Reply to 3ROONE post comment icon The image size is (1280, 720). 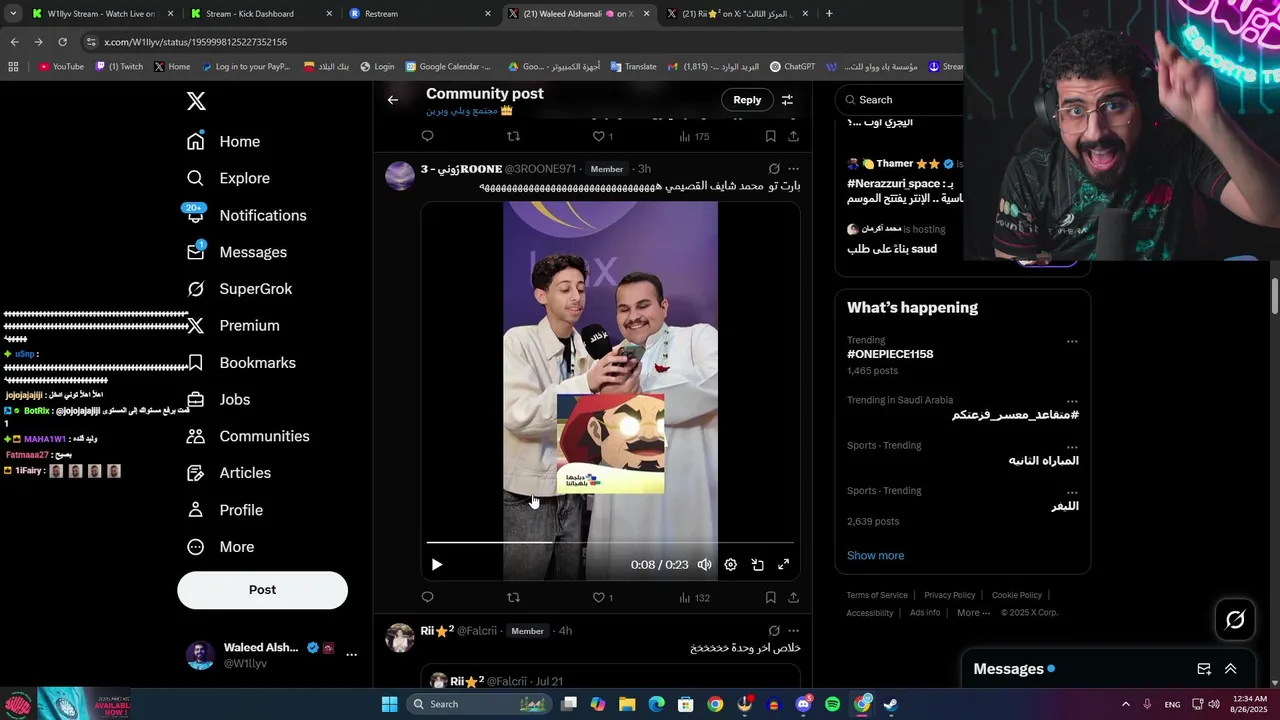coord(428,598)
